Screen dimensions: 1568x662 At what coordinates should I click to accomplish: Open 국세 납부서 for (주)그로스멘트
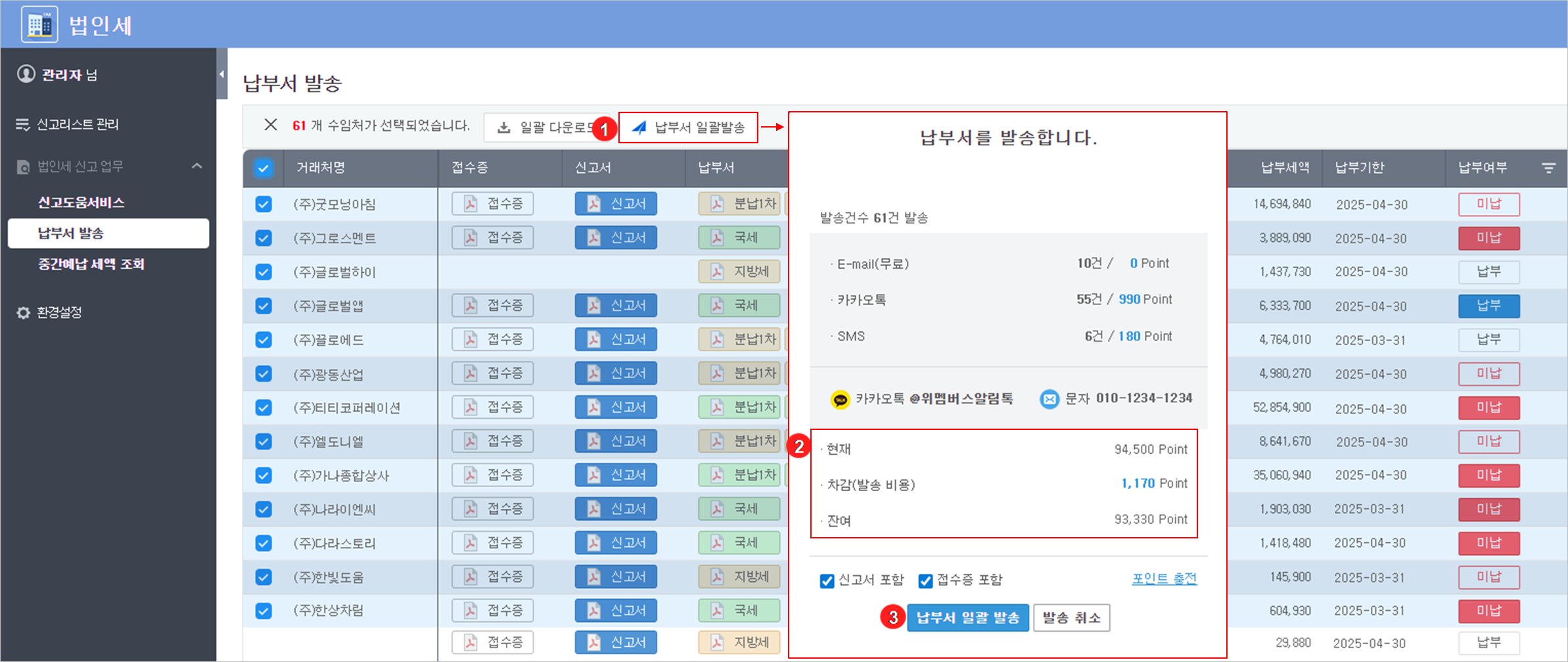[x=739, y=237]
